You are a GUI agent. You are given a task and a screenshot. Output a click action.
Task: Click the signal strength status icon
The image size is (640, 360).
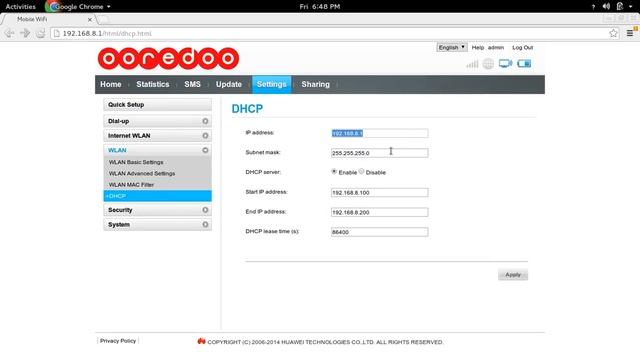(472, 64)
